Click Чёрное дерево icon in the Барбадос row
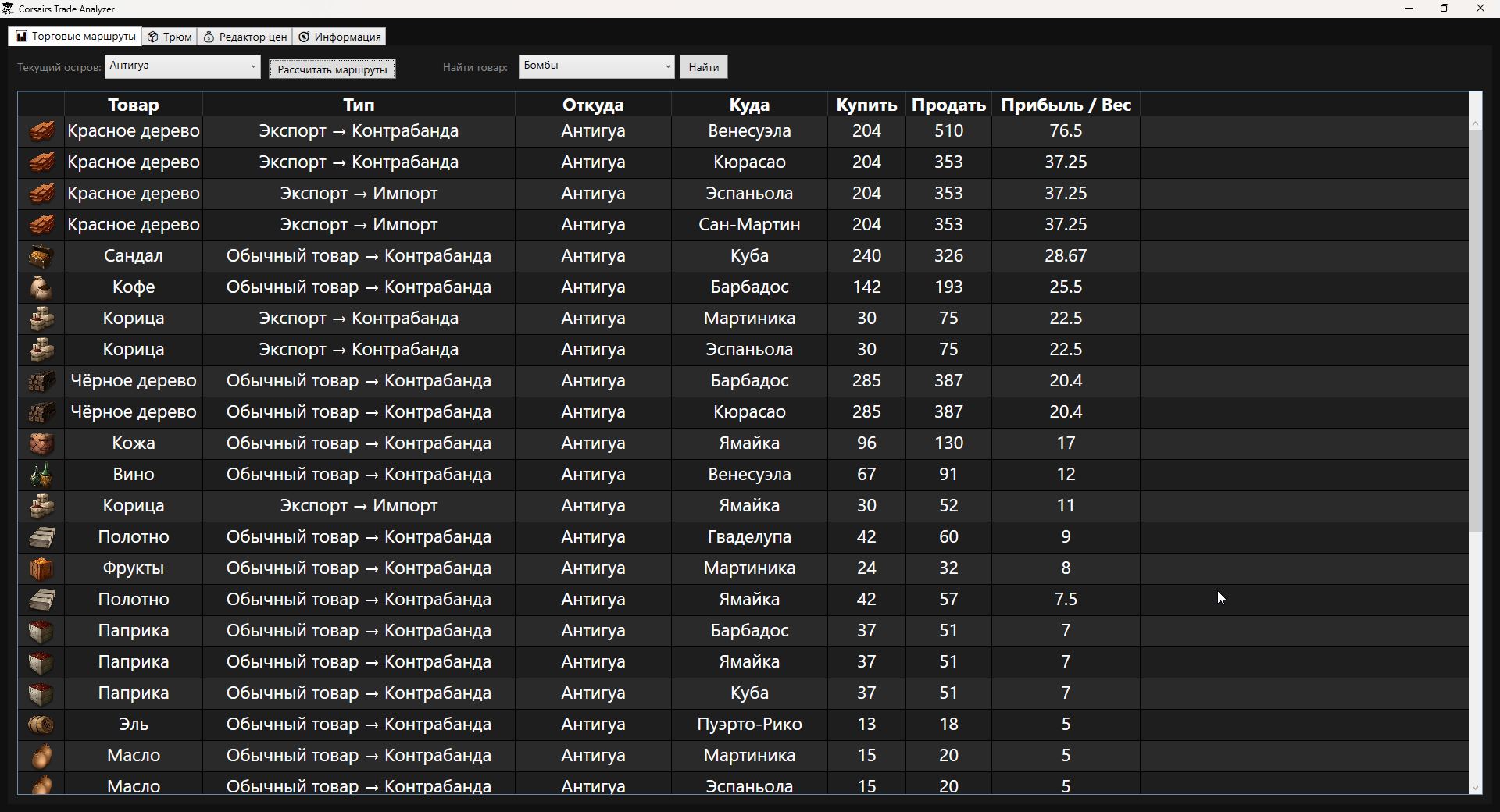The image size is (1500, 812). click(x=41, y=381)
